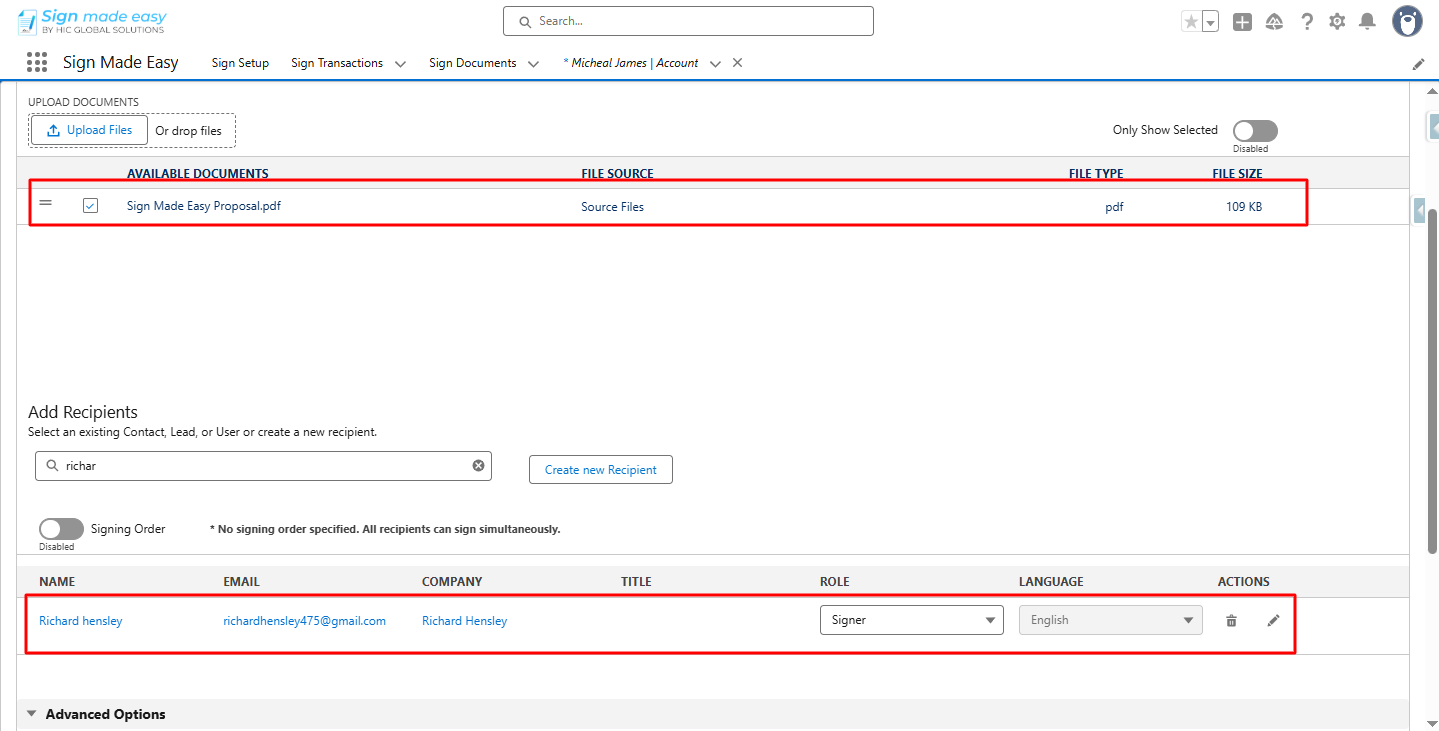Screen dimensions: 1439x731
Task: Click the page vertical scrollbar thumb
Action: click(x=1431, y=380)
